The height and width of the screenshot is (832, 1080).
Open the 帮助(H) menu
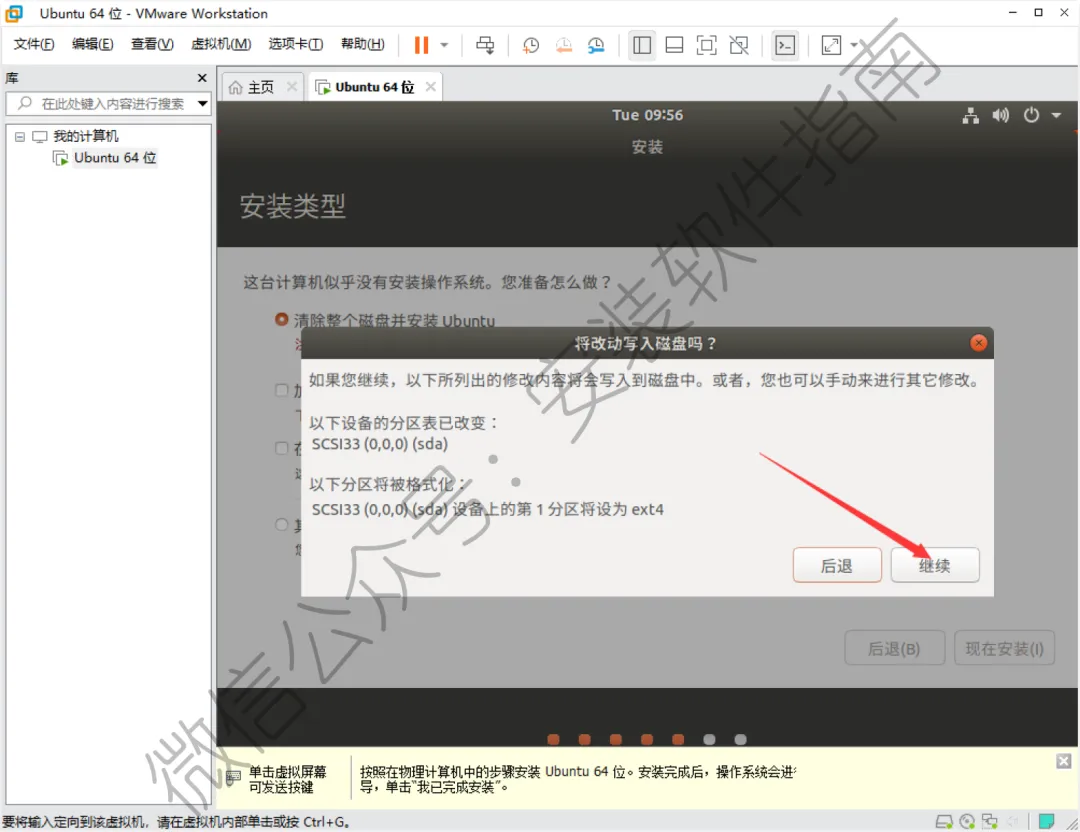(x=362, y=44)
